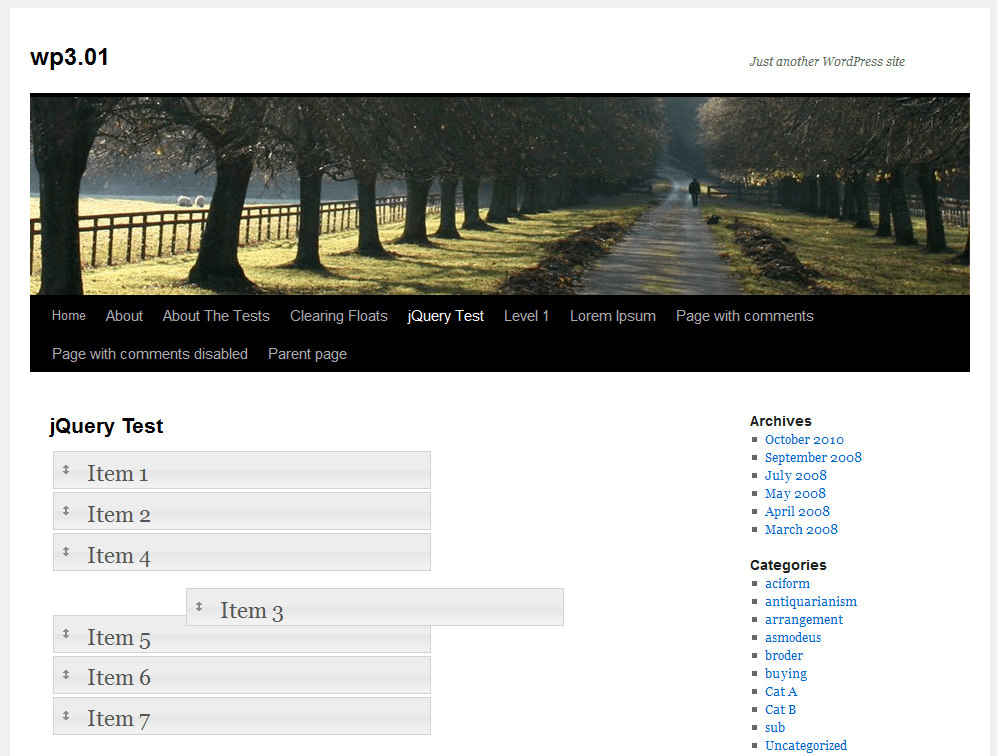Open the March 2008 archive link

(x=801, y=529)
